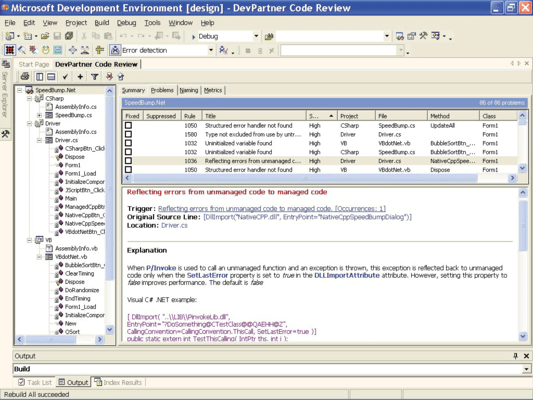Select the DoRandomize method in tree
The image size is (533, 400).
[x=82, y=290]
